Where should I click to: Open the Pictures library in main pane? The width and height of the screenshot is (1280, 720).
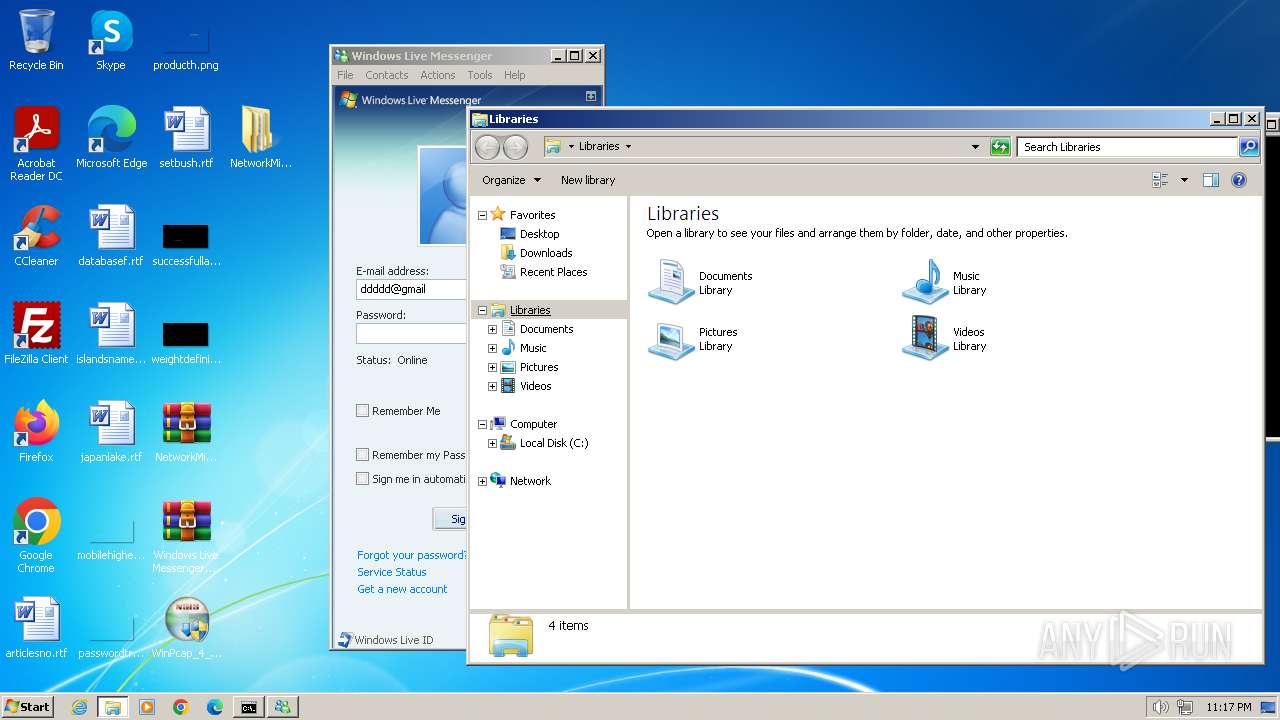[x=693, y=338]
